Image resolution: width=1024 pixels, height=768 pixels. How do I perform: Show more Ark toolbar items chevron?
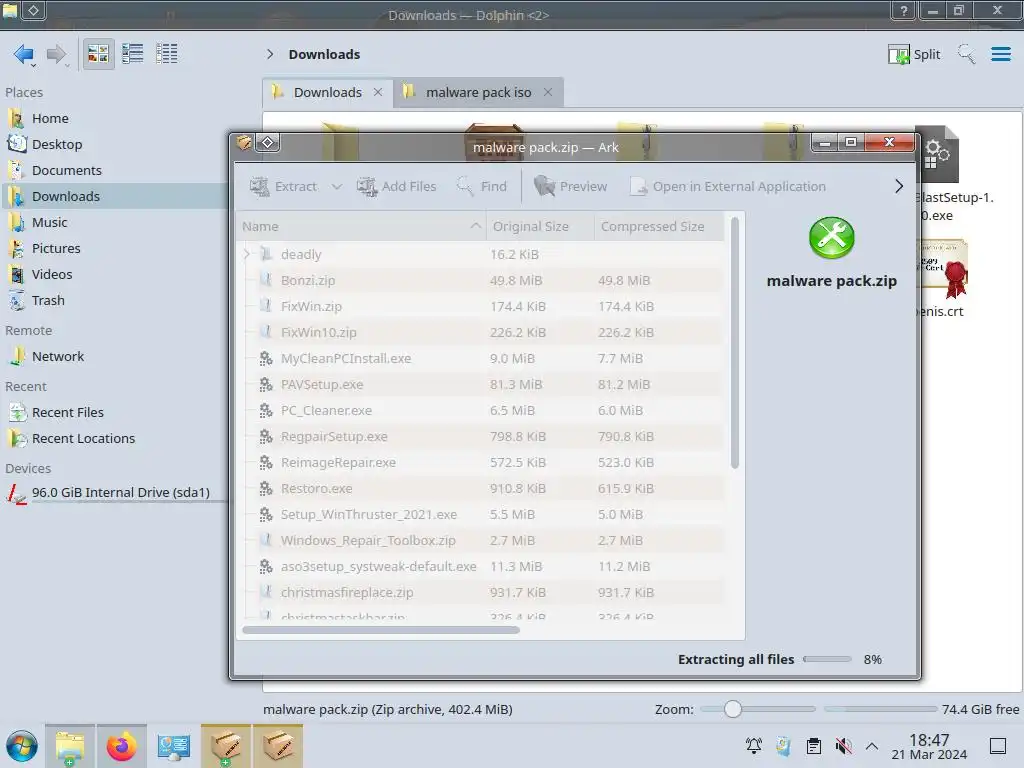(x=899, y=187)
